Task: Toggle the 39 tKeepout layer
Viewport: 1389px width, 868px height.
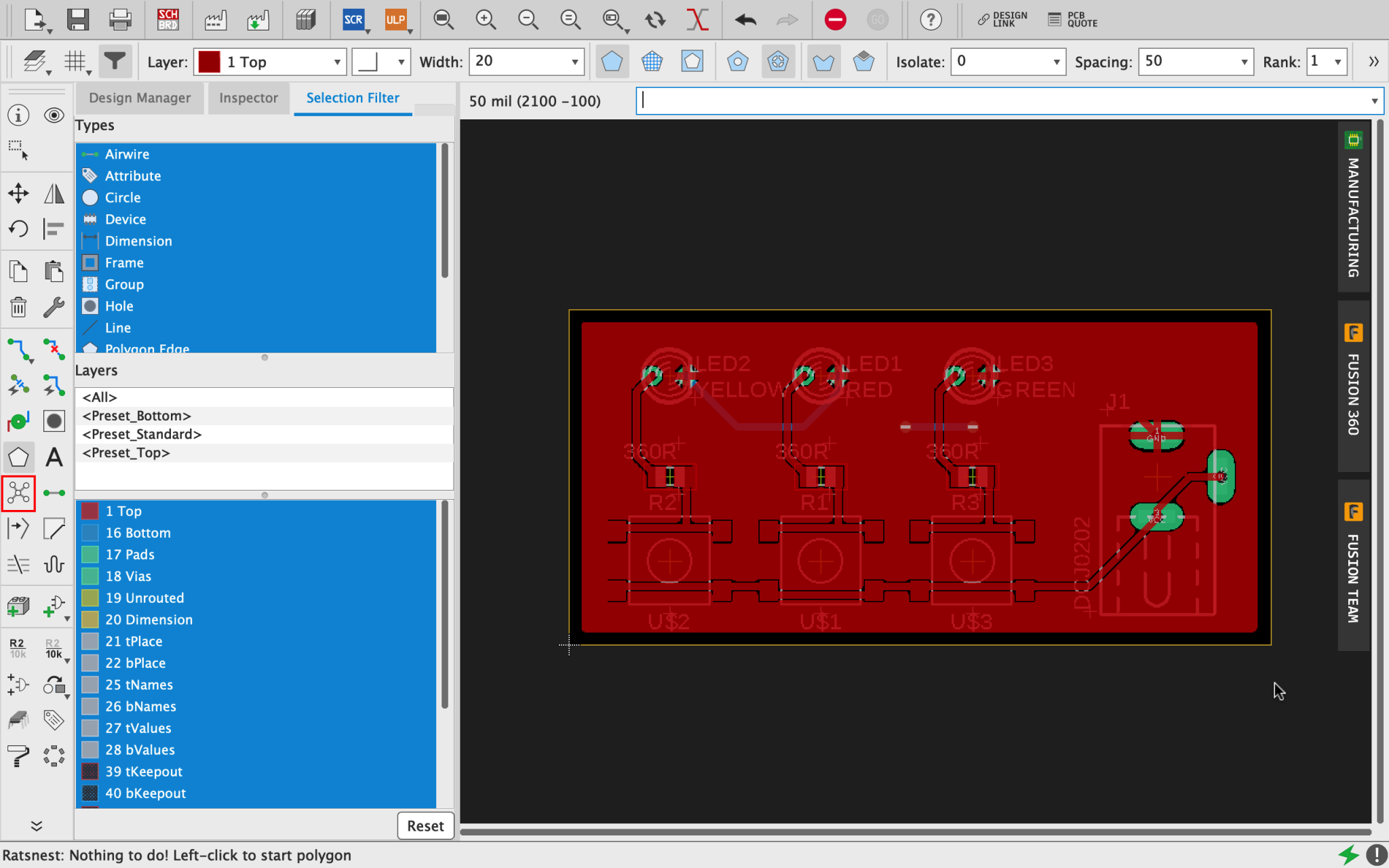Action: (143, 771)
